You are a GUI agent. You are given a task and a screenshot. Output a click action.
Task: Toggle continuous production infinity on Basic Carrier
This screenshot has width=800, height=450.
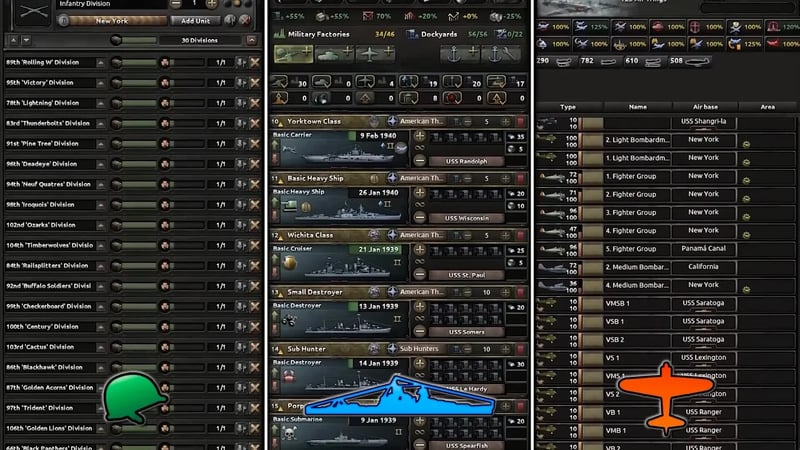point(419,148)
